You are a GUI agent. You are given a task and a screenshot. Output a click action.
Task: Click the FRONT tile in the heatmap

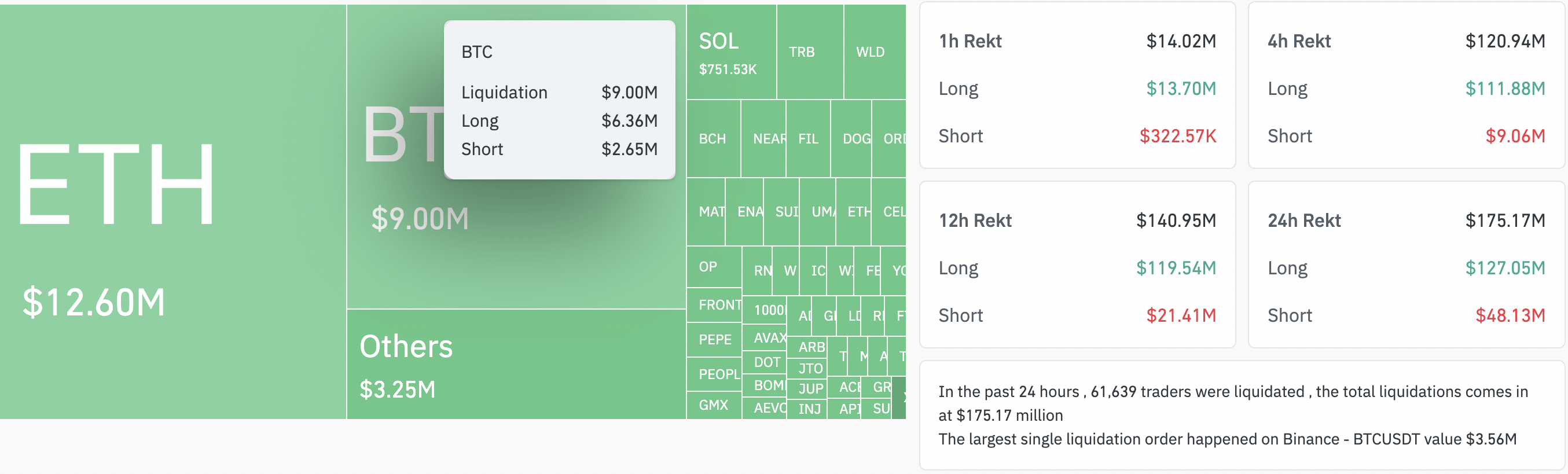tap(714, 305)
